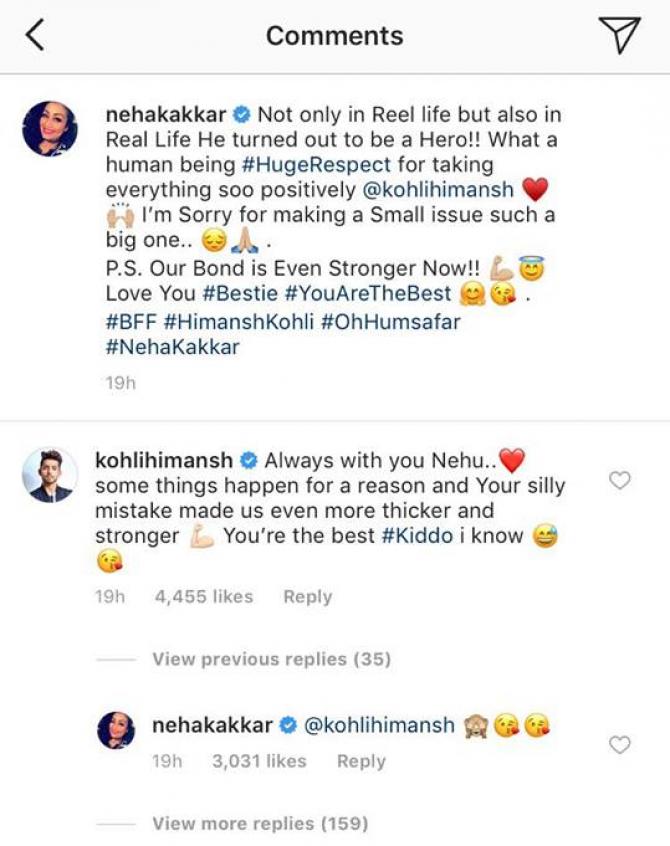Open nehakakkar's profile picture in caption
The image size is (670, 846).
49,129
